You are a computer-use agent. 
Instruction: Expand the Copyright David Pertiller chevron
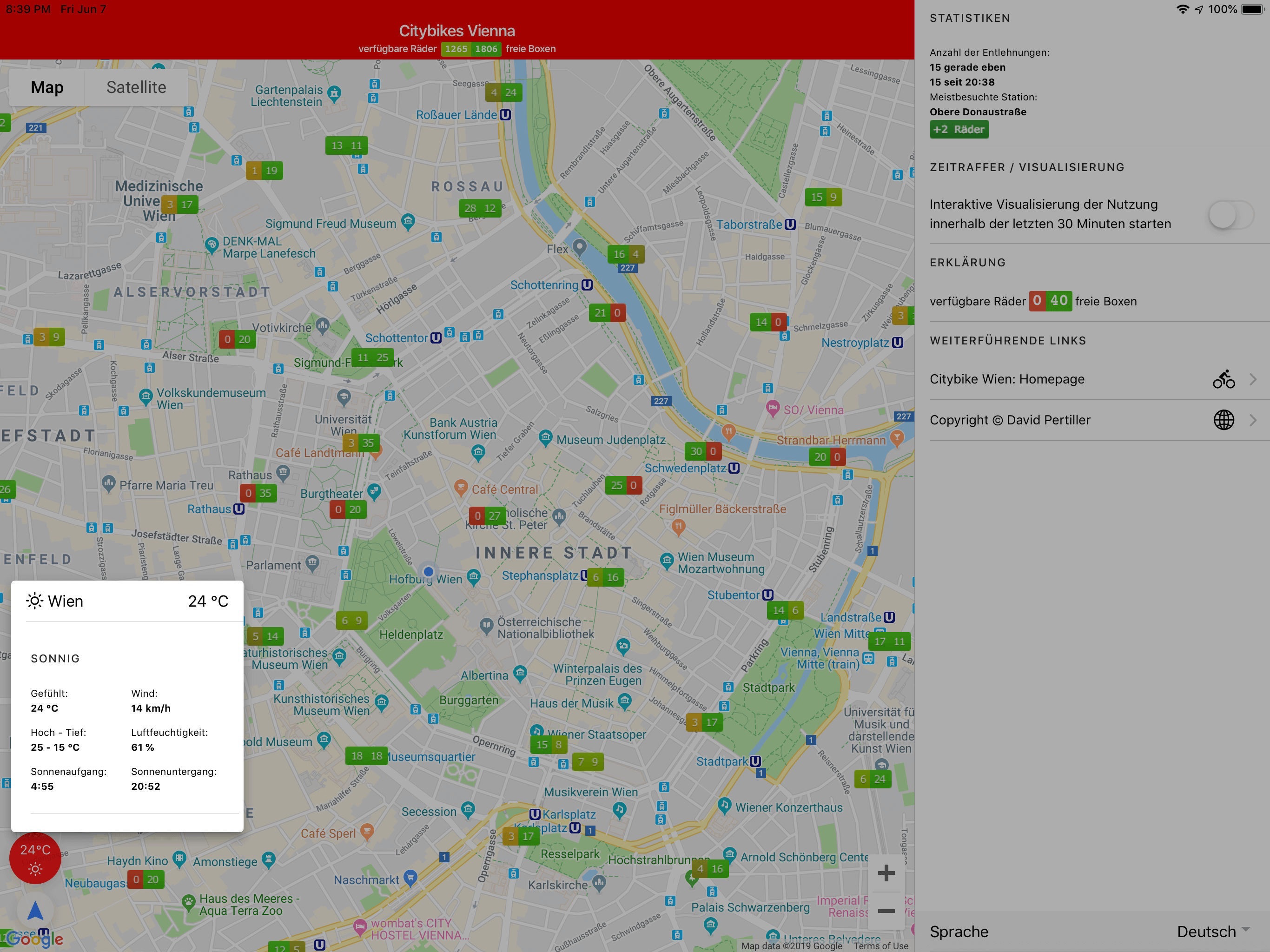coord(1253,420)
